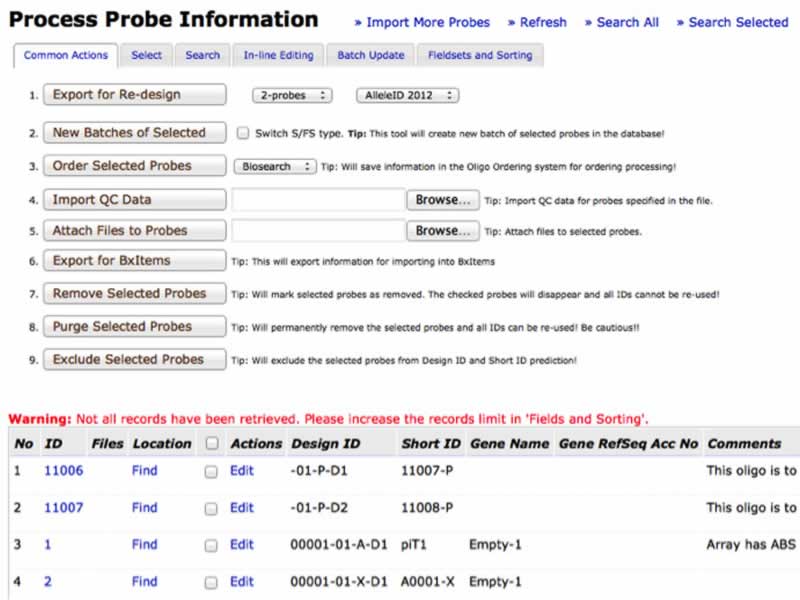Open Edit for Design ID 00001-01-A-D1
This screenshot has width=800, height=600.
[242, 545]
